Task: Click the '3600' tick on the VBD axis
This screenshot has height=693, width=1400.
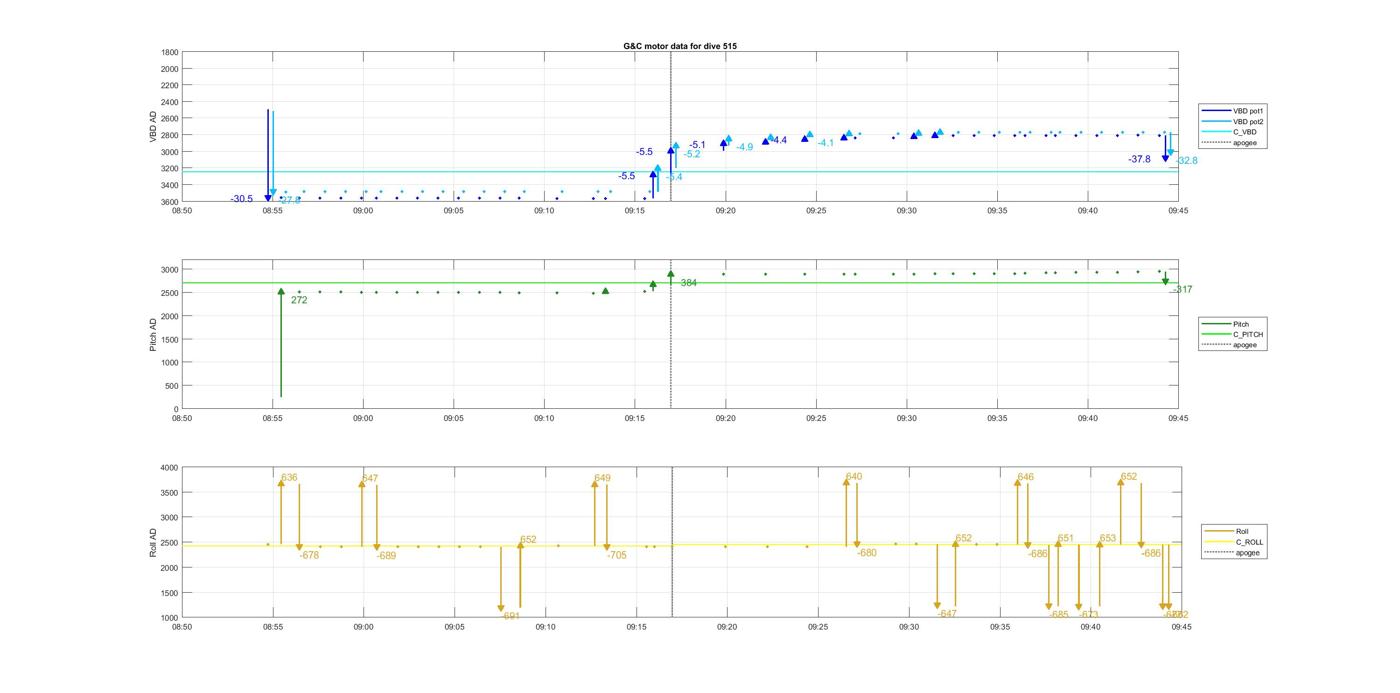Action: 169,202
